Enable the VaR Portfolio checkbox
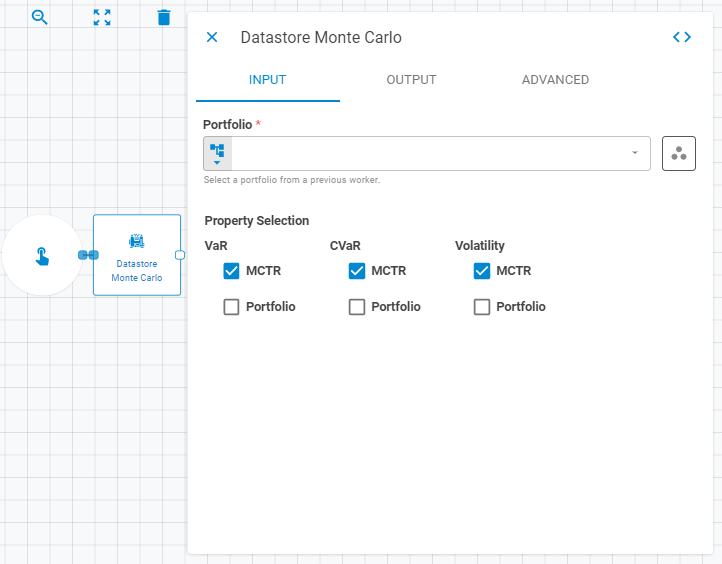This screenshot has height=564, width=722. pyautogui.click(x=231, y=307)
